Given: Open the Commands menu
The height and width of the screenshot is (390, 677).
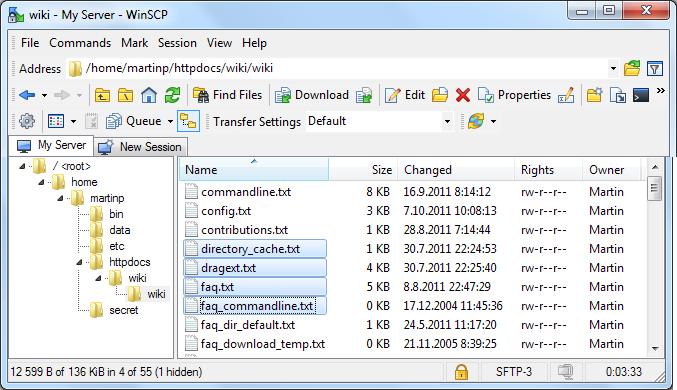Looking at the screenshot, I should tap(80, 43).
